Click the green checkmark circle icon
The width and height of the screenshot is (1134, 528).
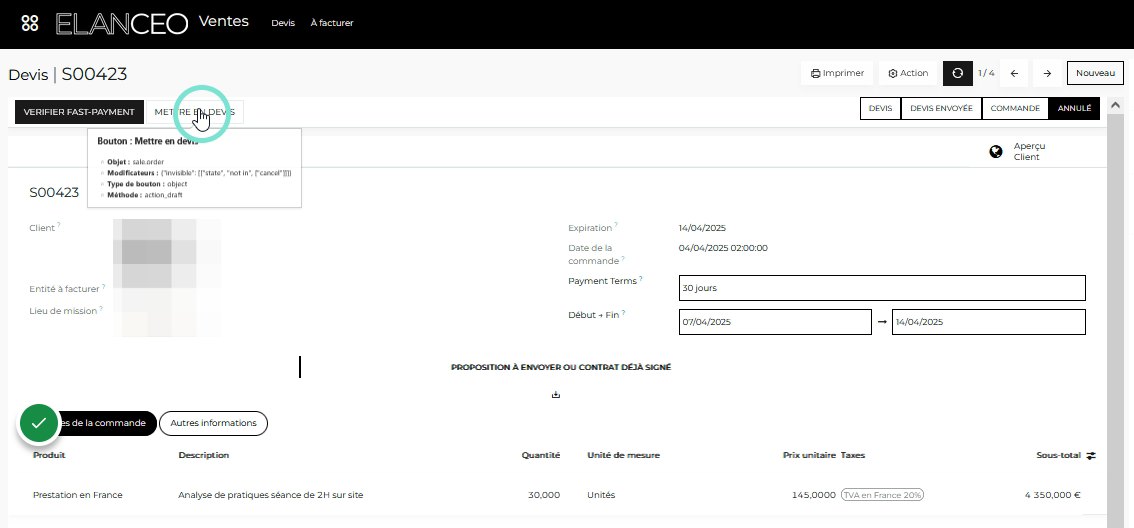[x=39, y=423]
